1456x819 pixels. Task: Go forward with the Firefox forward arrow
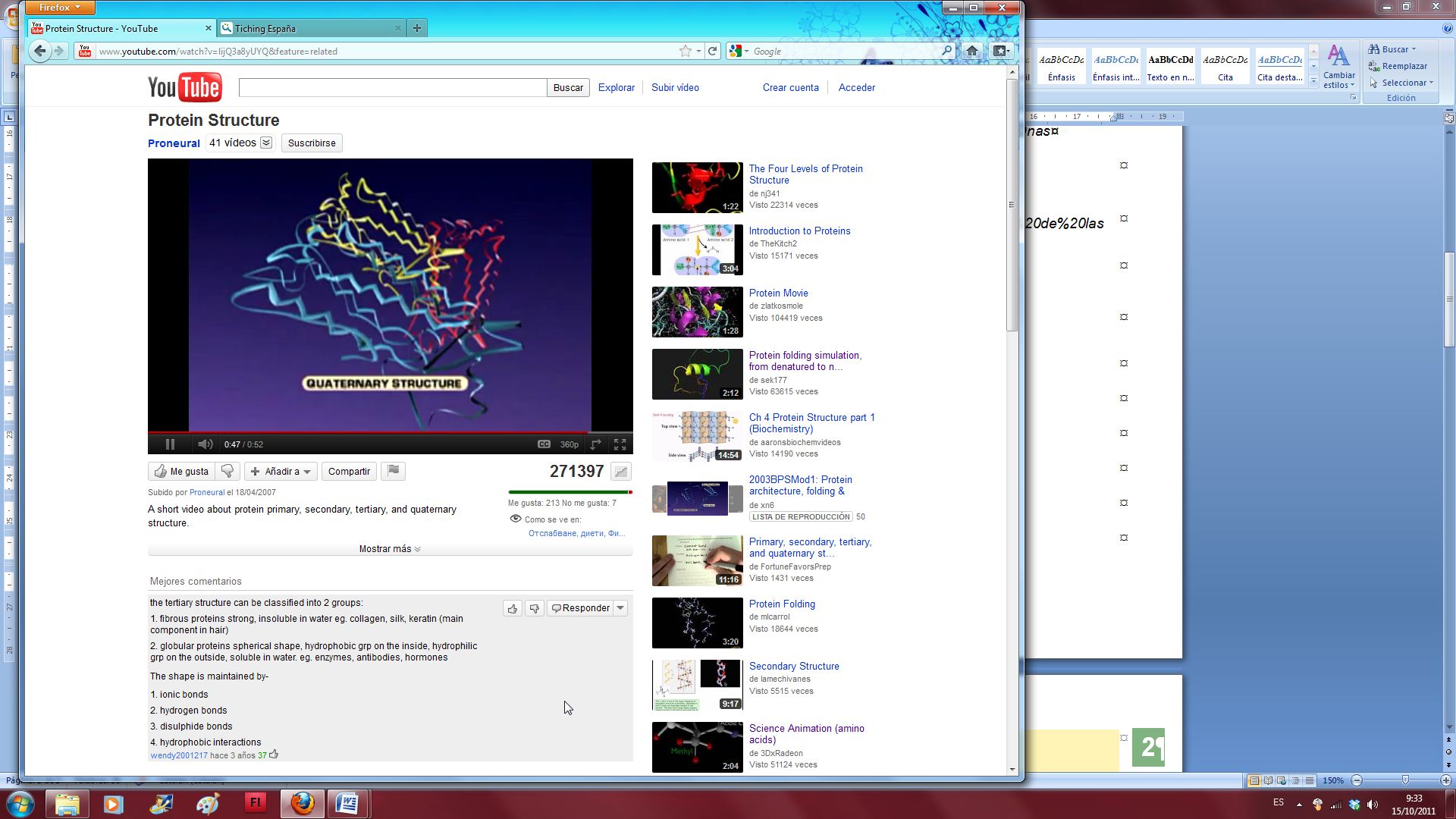(x=59, y=52)
